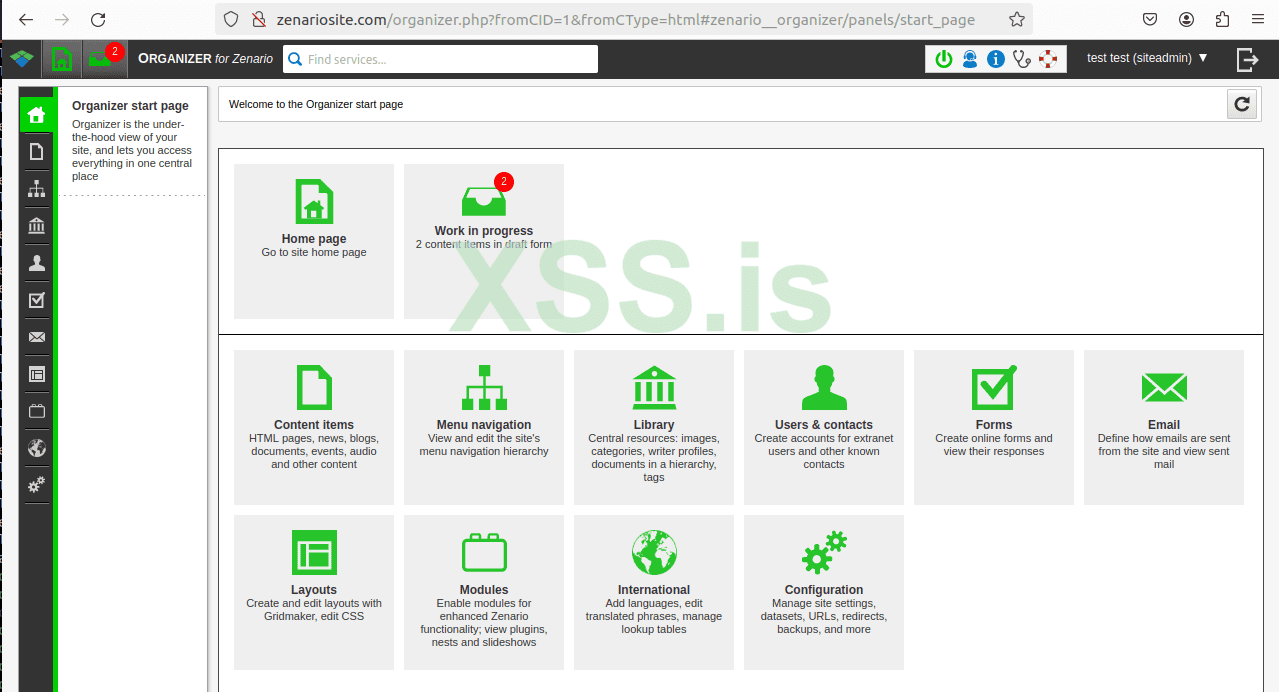Click the Zenario logo in the top bar

21,59
